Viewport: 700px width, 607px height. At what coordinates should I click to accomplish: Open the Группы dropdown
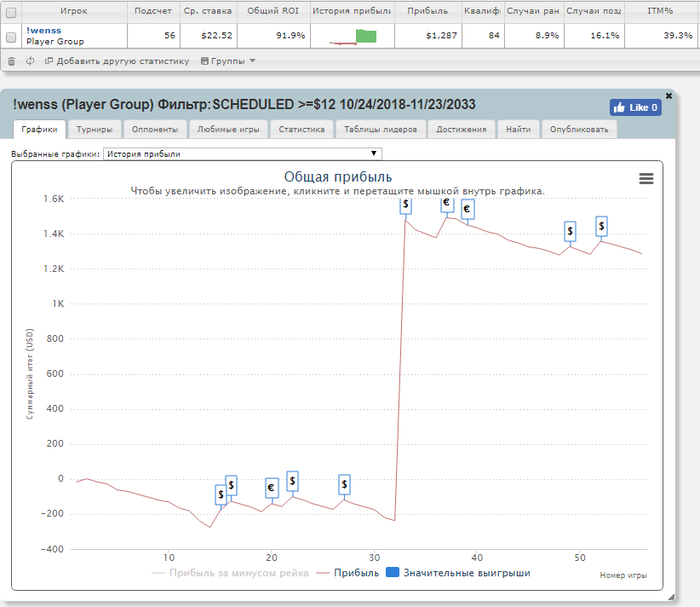[228, 61]
